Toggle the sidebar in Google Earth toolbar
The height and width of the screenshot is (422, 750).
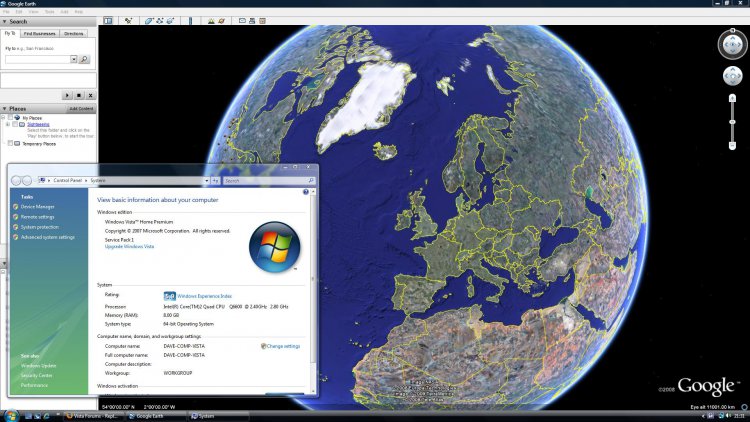coord(108,21)
